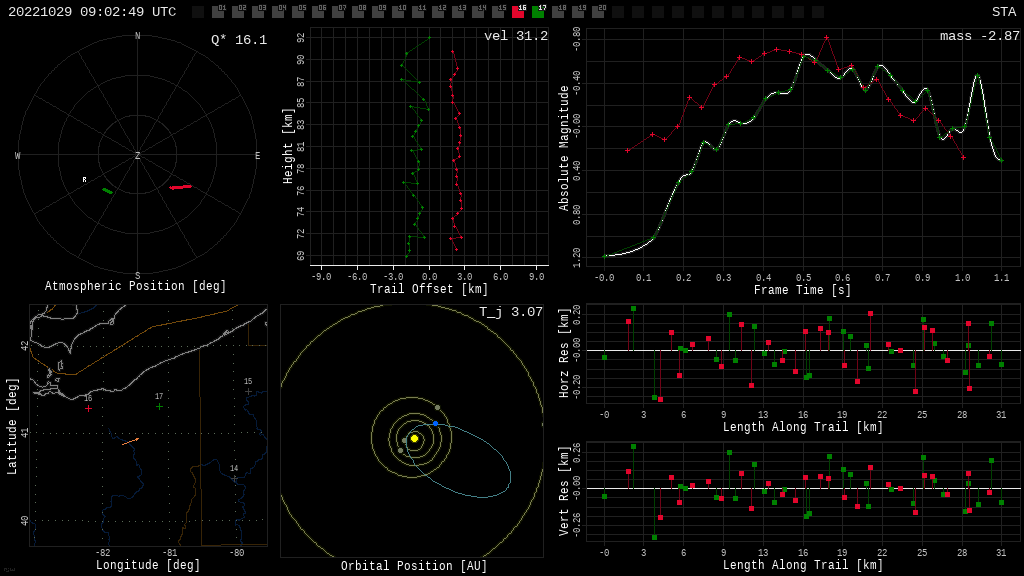Image resolution: width=1024 pixels, height=576 pixels.
Task: Select station indicator box 15
Action: (498, 11)
